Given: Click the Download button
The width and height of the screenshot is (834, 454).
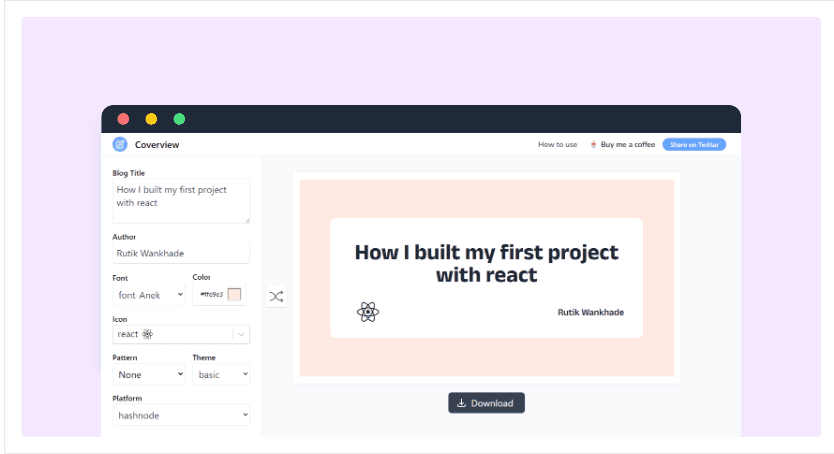Looking at the screenshot, I should (486, 403).
